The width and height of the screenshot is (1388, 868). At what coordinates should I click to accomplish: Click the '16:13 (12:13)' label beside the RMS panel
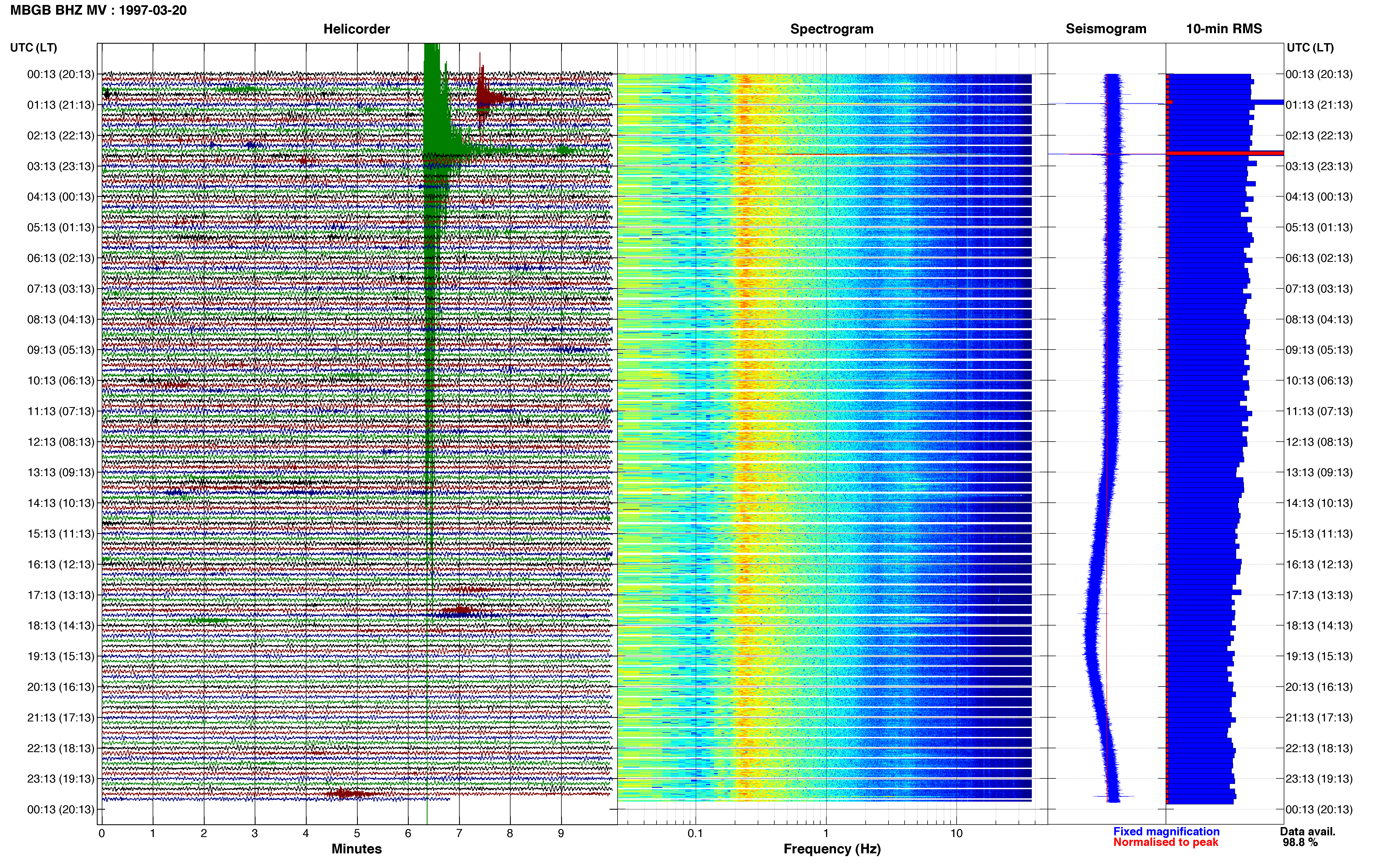click(x=1319, y=564)
